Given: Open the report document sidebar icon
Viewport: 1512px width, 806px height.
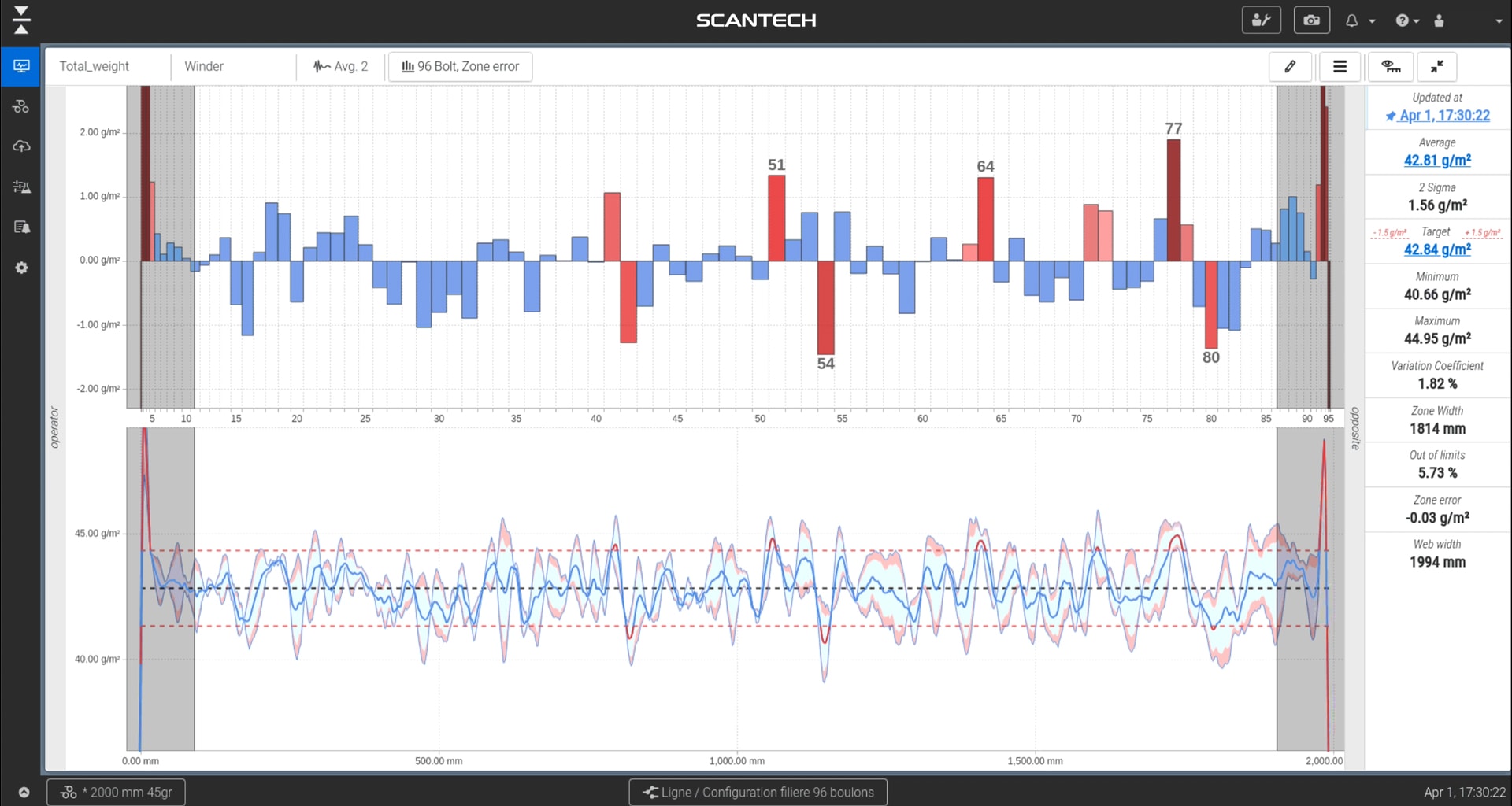Looking at the screenshot, I should coord(21,227).
